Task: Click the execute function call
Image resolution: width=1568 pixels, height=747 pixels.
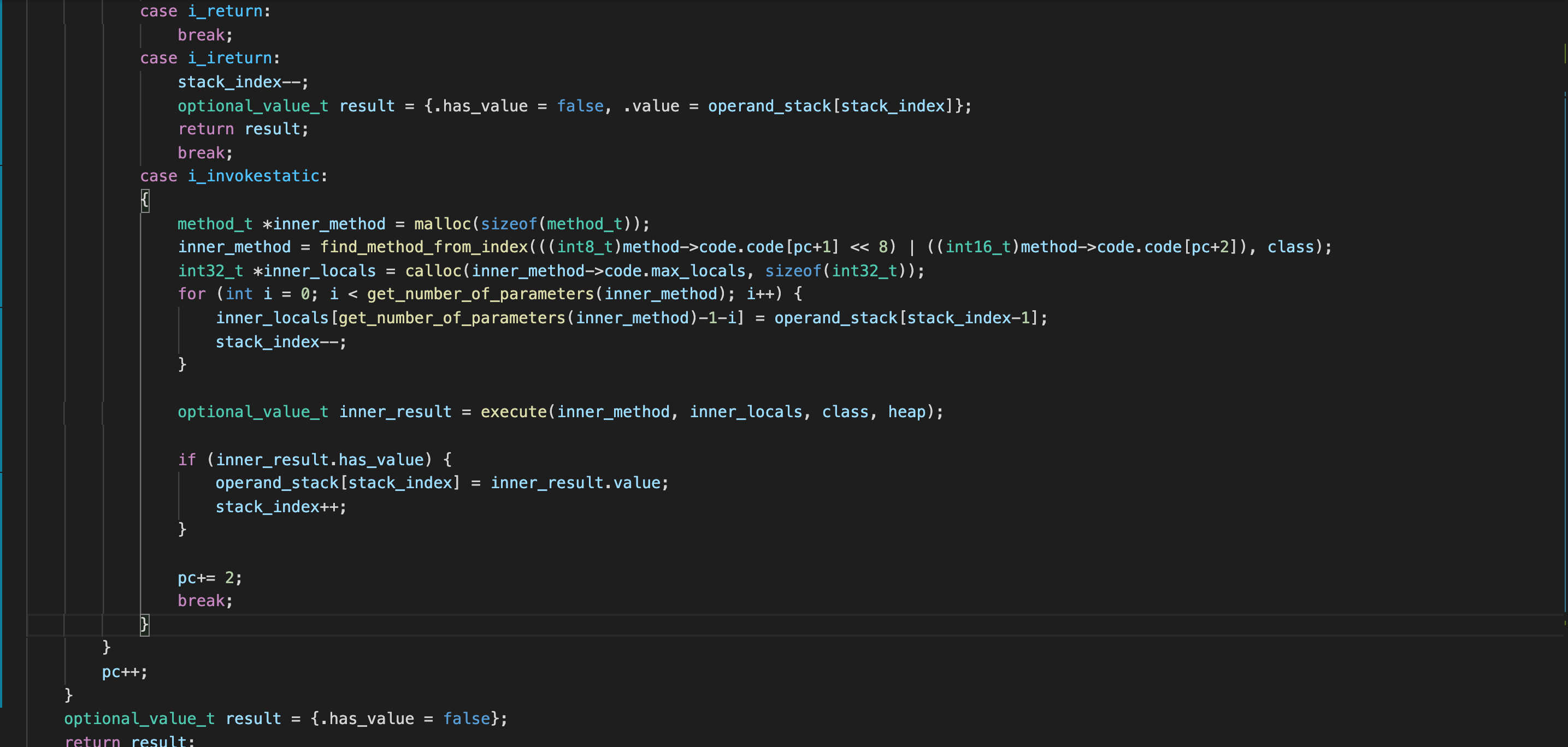Action: point(513,412)
